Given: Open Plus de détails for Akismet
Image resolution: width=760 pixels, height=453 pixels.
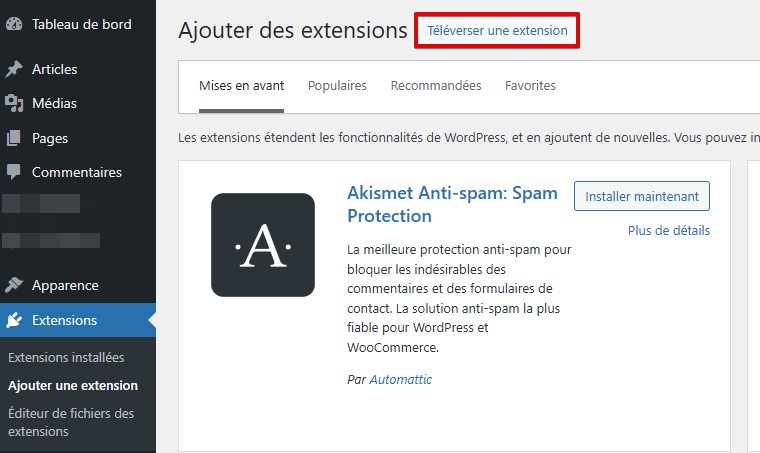Looking at the screenshot, I should 669,230.
